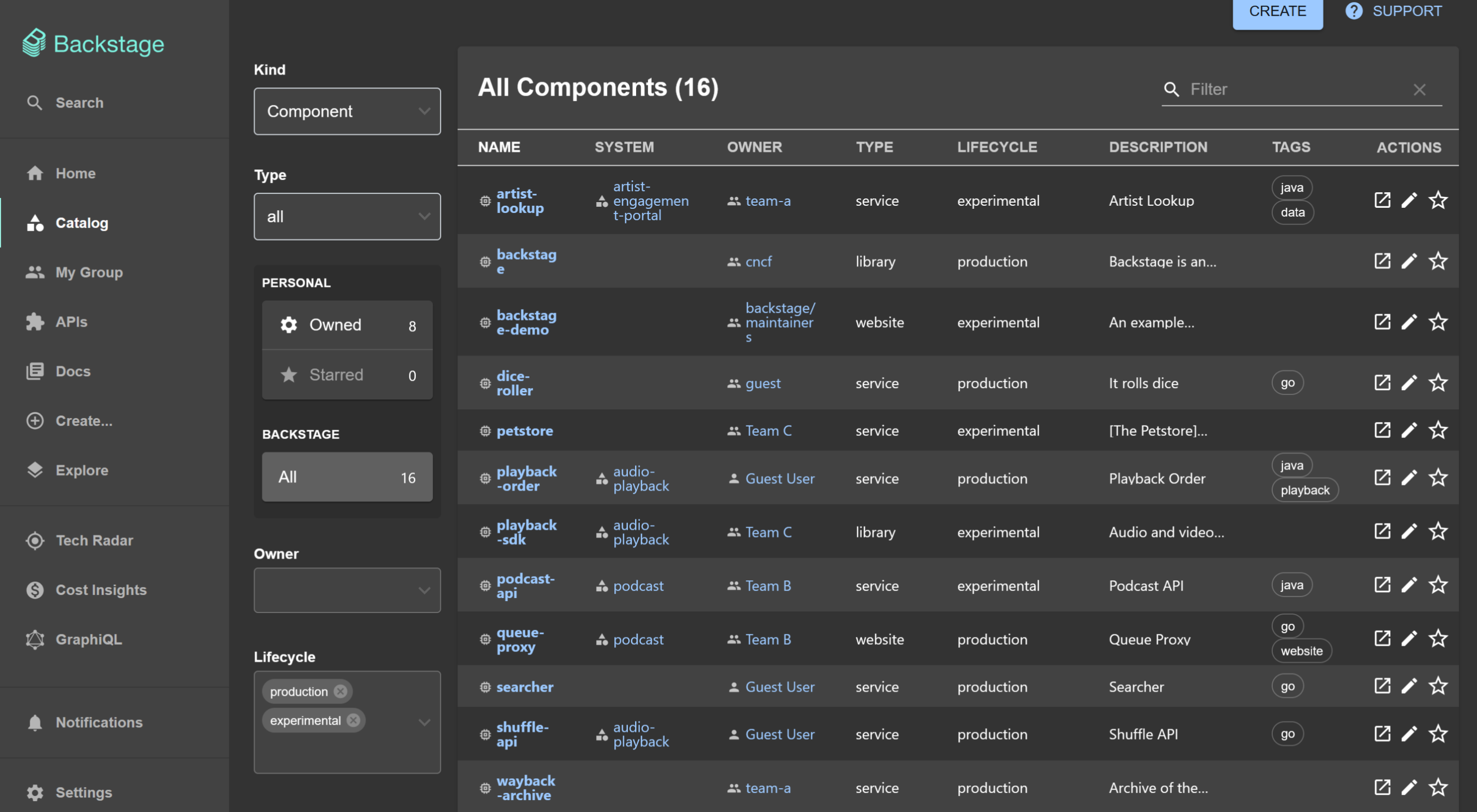Select Tech Radar in the sidebar
Screen dimensions: 1477x812
tap(96, 540)
